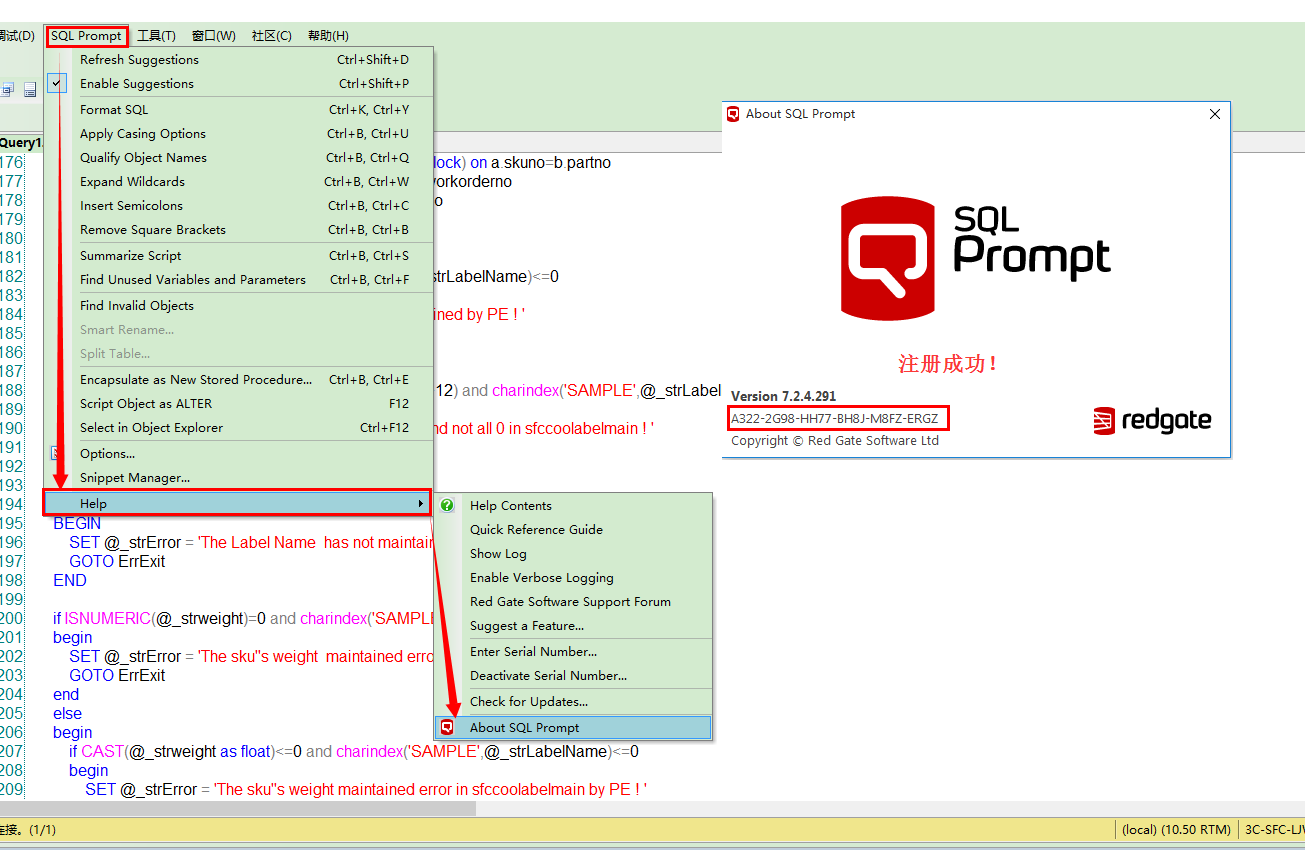1305x850 pixels.
Task: Open the SQL Prompt menu
Action: [x=86, y=35]
